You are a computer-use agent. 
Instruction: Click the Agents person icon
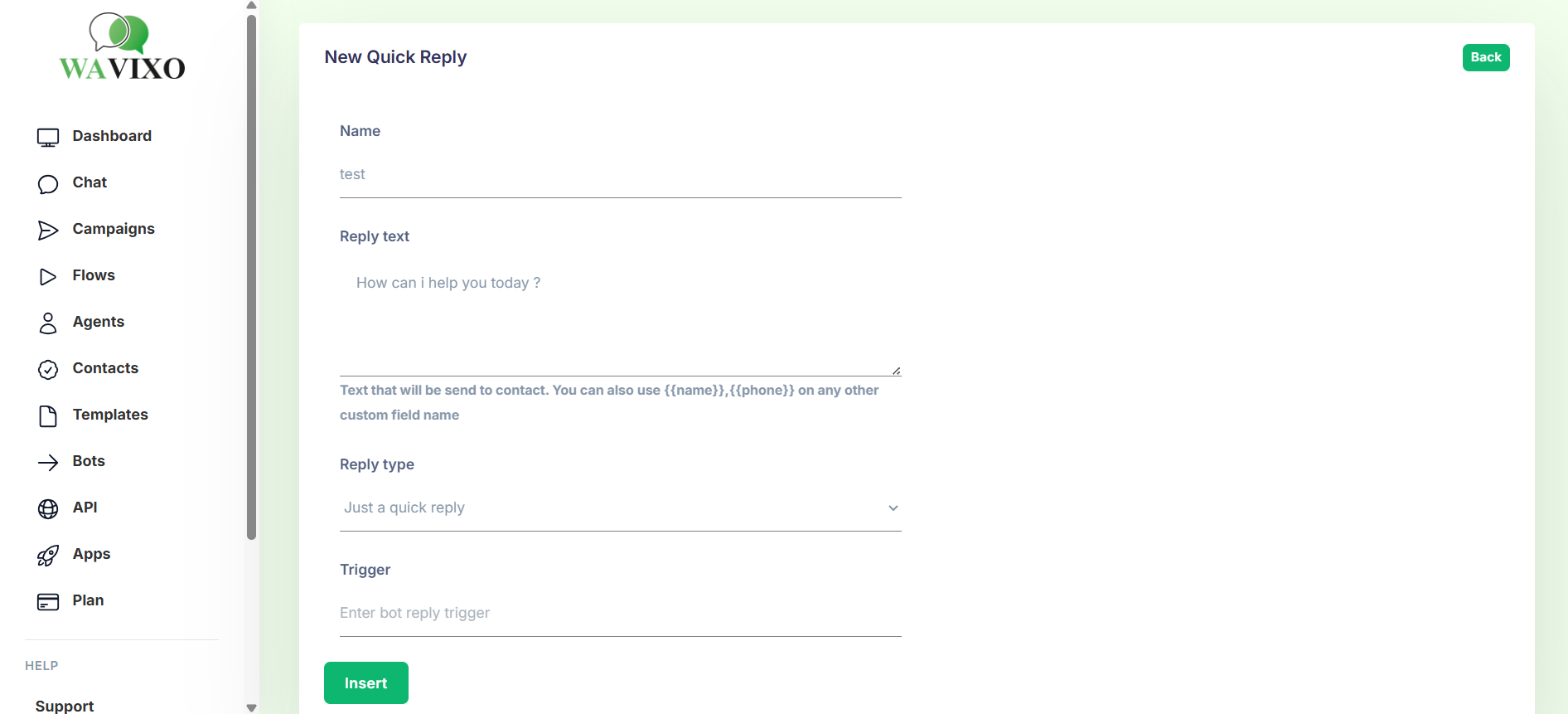[48, 323]
